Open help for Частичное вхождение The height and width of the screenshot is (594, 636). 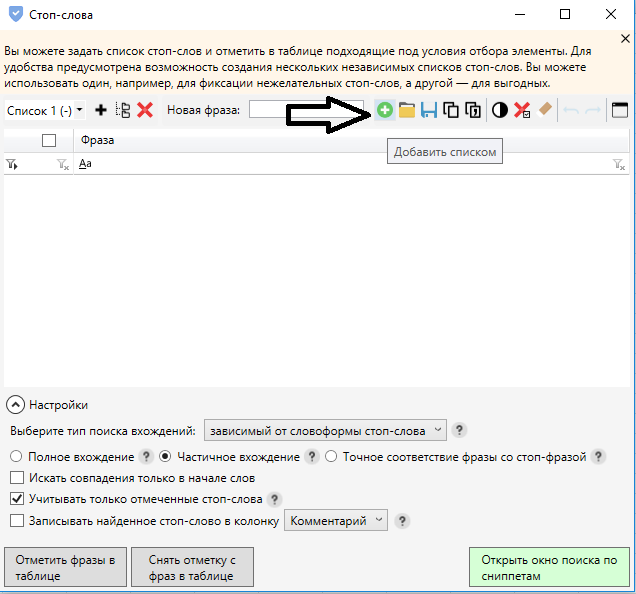[312, 457]
